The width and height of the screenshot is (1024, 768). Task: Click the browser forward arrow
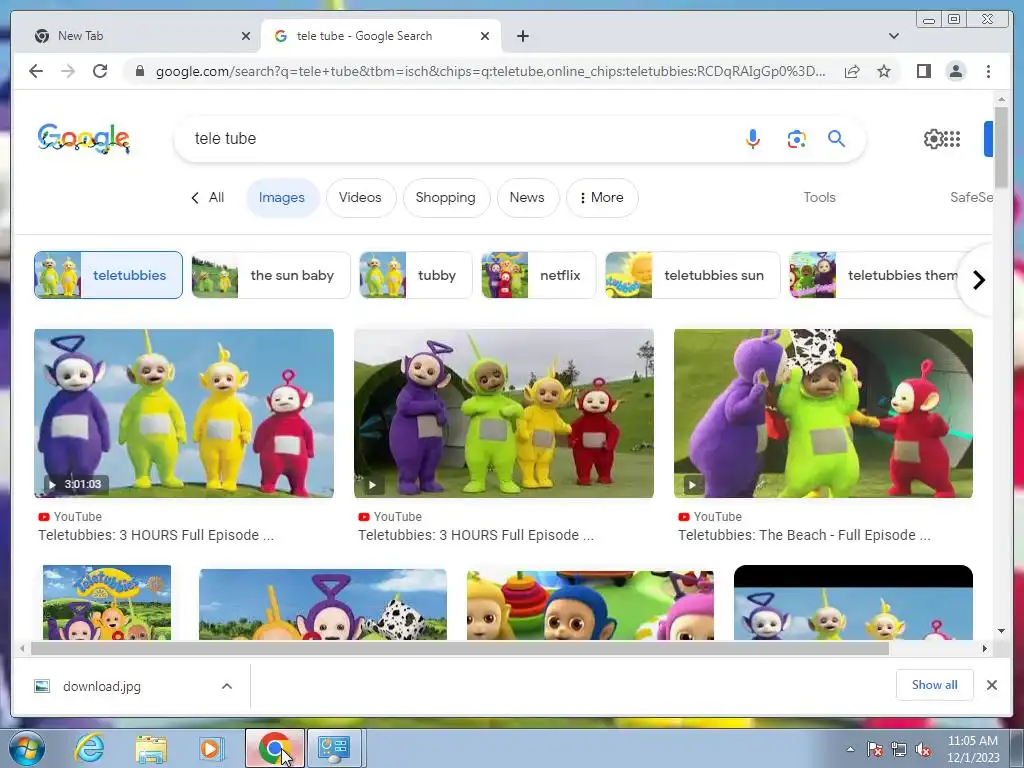point(68,71)
